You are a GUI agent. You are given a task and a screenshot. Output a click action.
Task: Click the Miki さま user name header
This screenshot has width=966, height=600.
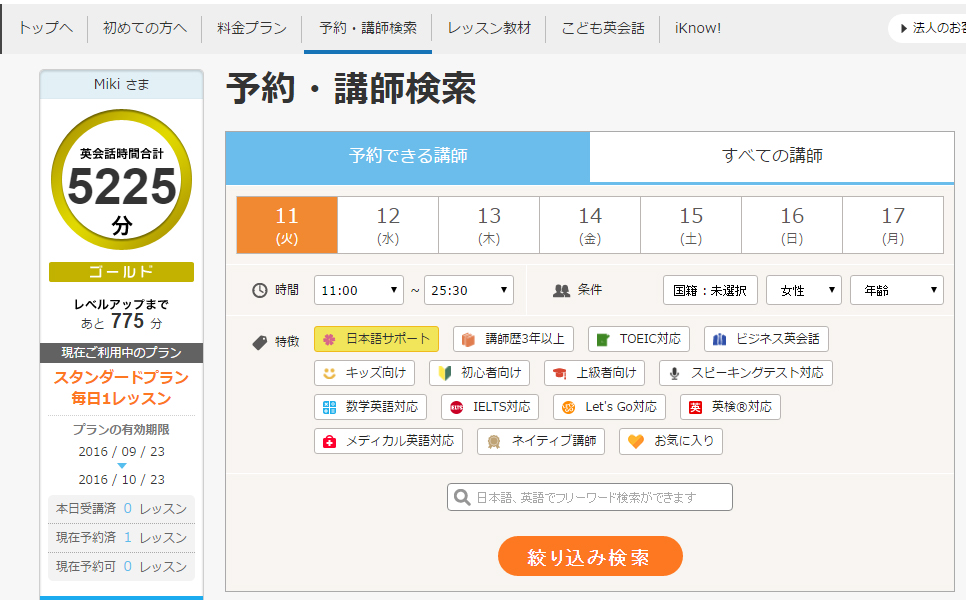click(x=121, y=84)
